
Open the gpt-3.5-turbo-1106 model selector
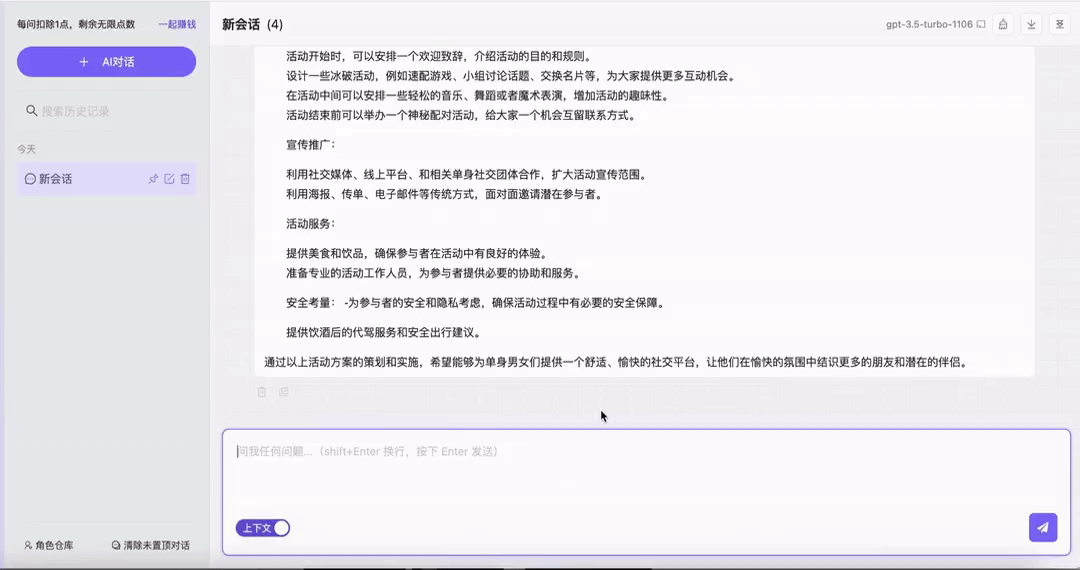[x=935, y=24]
